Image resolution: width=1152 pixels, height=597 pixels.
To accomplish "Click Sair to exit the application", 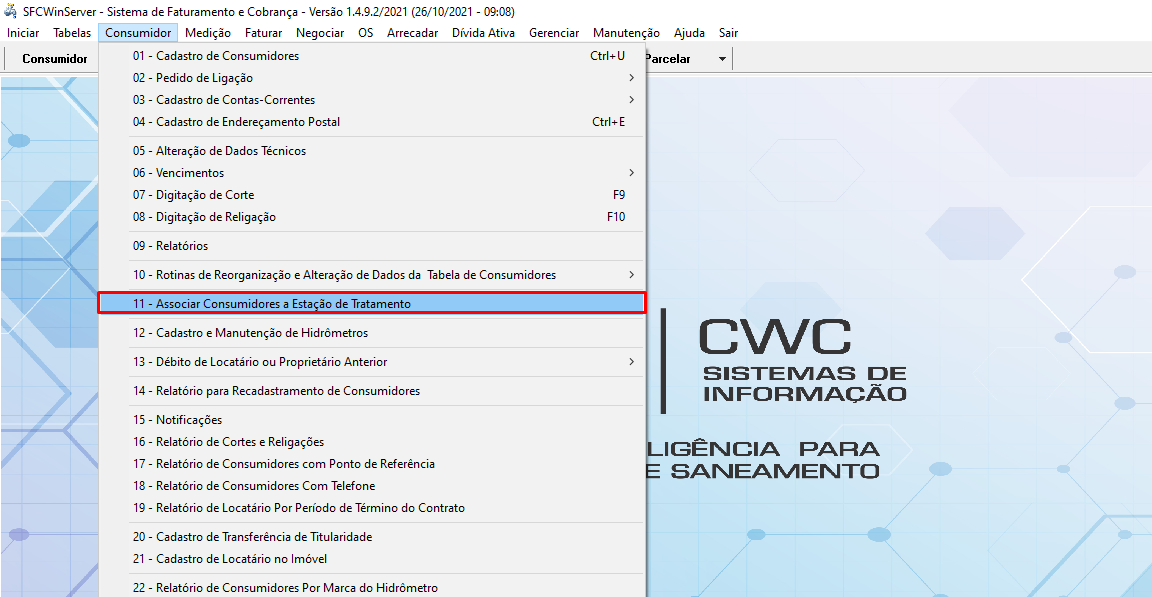I will tap(728, 33).
